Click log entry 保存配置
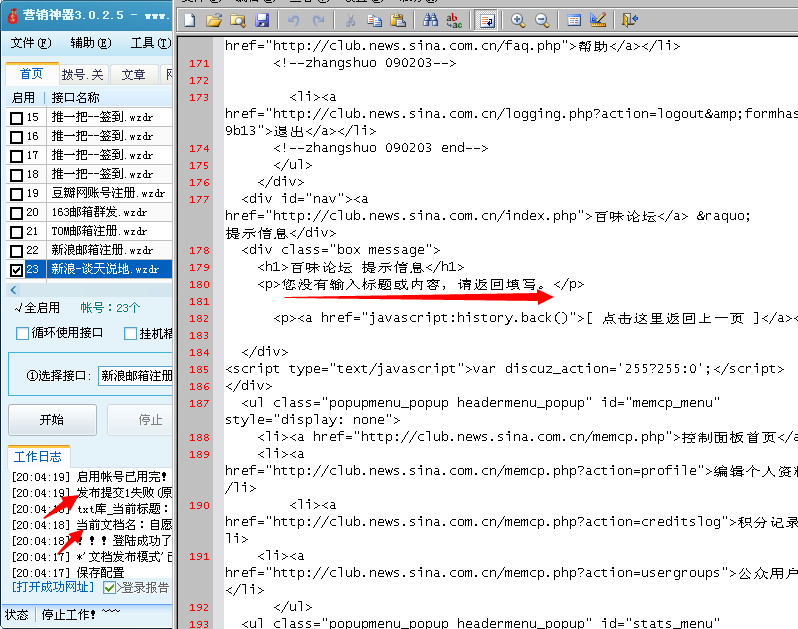 (68, 572)
